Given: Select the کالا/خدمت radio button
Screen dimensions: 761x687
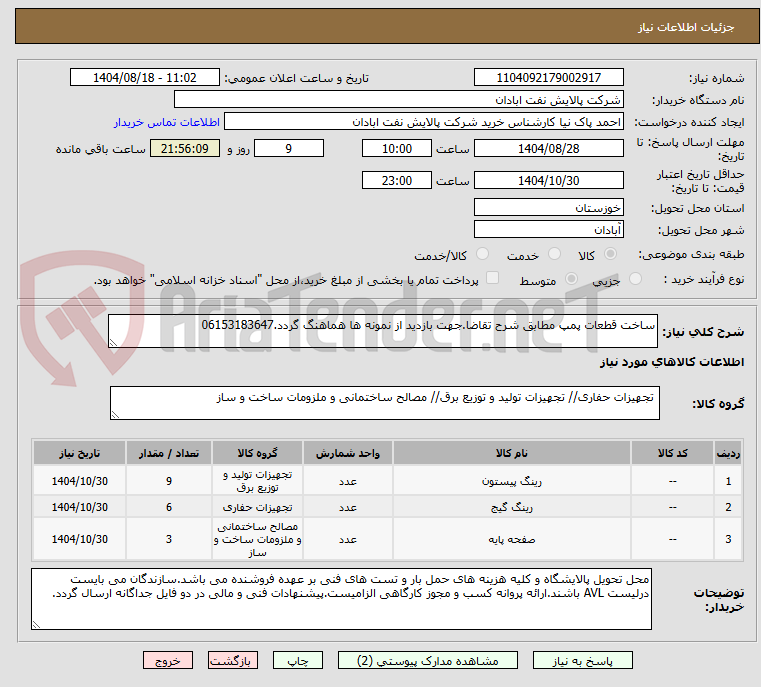Looking at the screenshot, I should click(x=482, y=254).
